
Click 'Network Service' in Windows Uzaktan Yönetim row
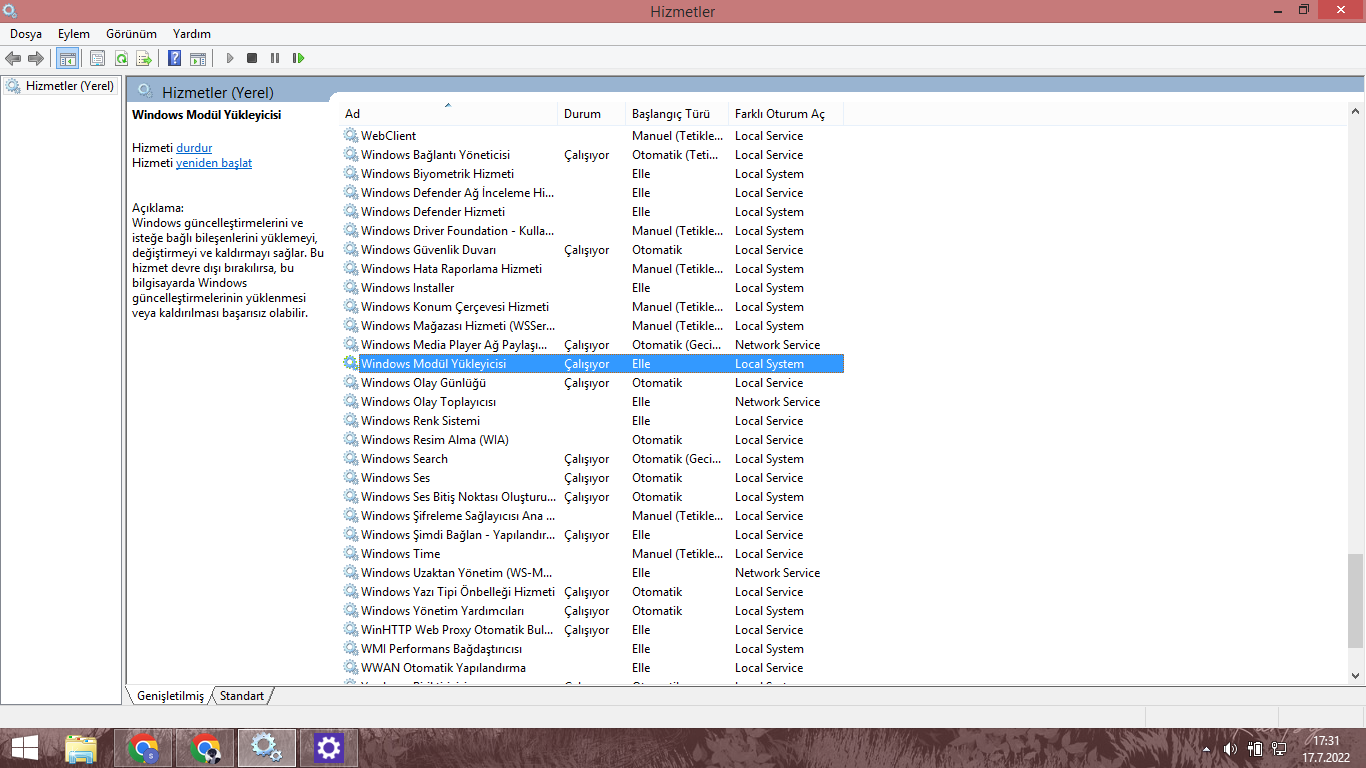(x=777, y=572)
